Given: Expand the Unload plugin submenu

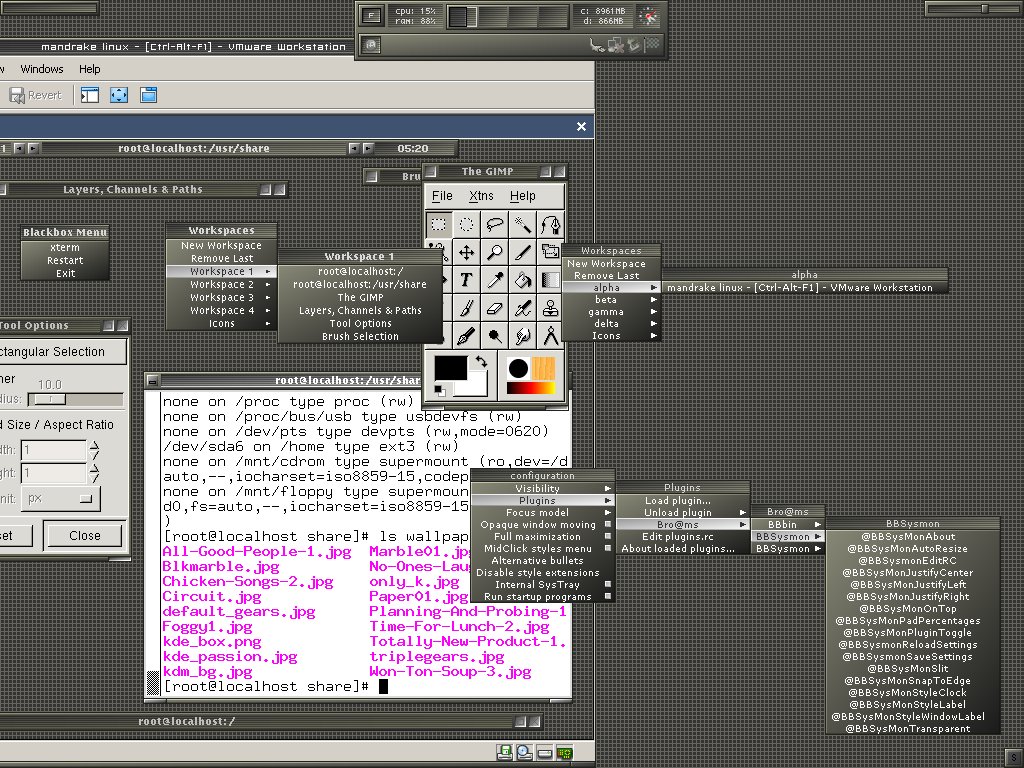Looking at the screenshot, I should (x=682, y=513).
